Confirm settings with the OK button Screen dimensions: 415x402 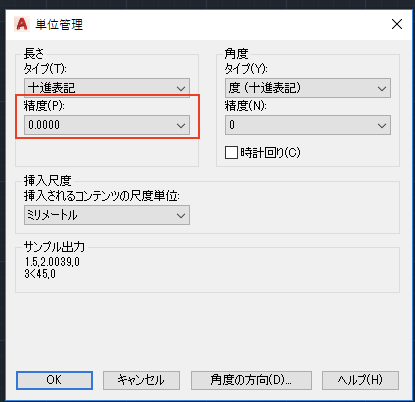pyautogui.click(x=54, y=380)
